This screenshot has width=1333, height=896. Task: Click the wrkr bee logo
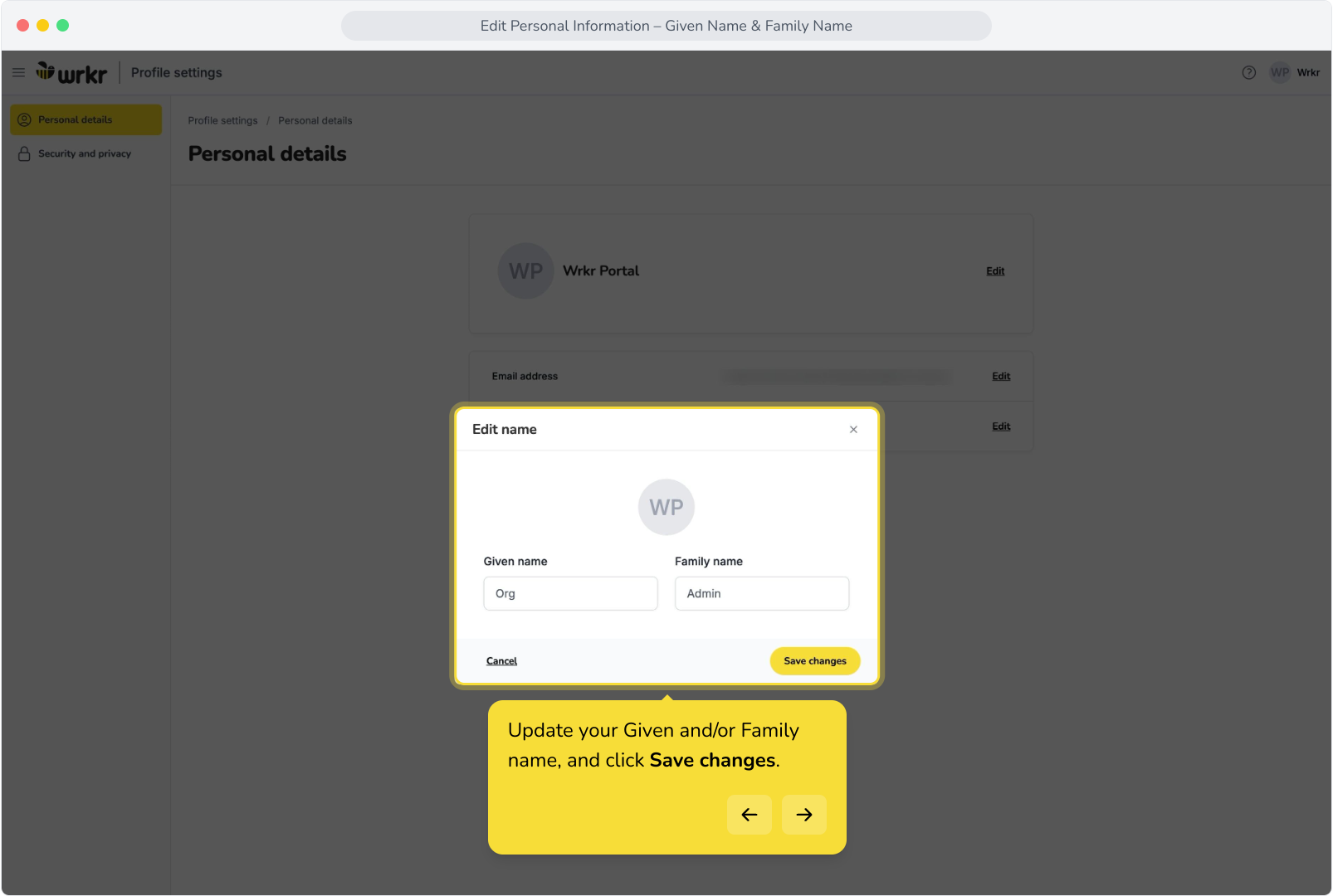click(x=71, y=73)
